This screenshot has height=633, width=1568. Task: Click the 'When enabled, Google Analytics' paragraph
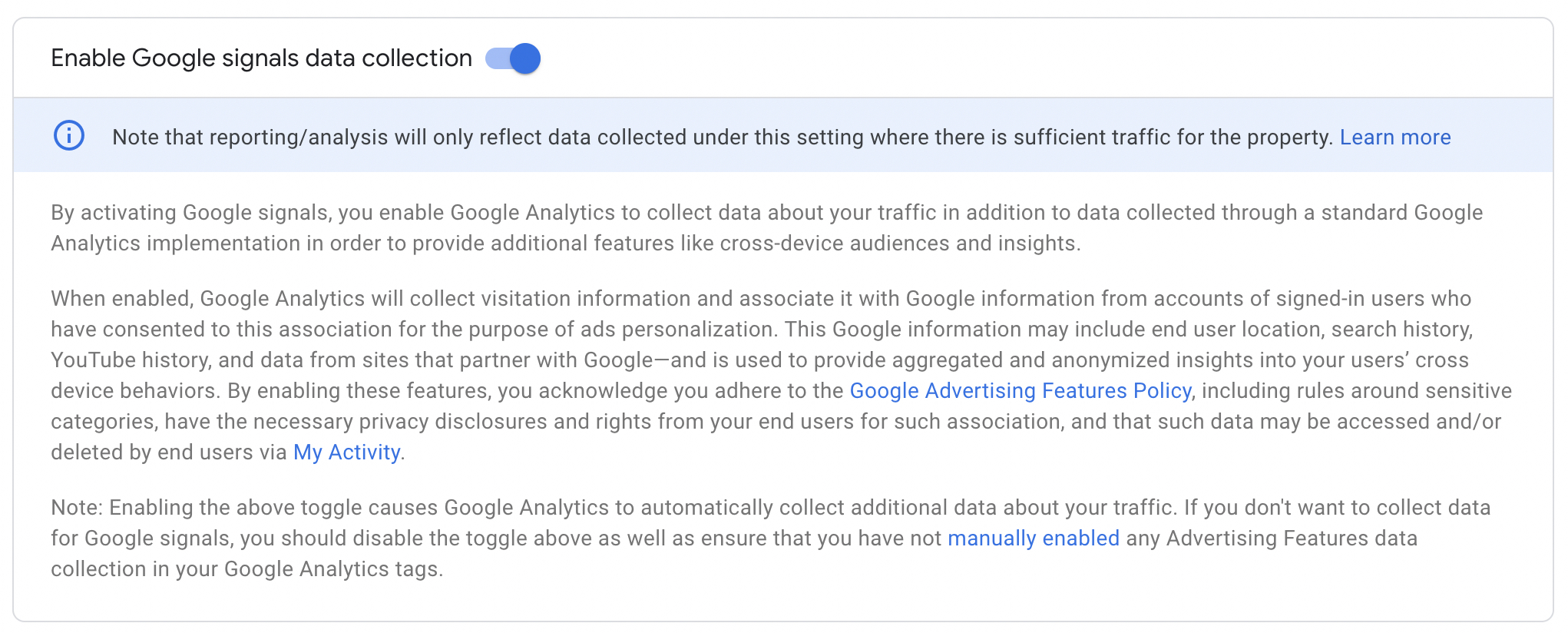tap(780, 375)
